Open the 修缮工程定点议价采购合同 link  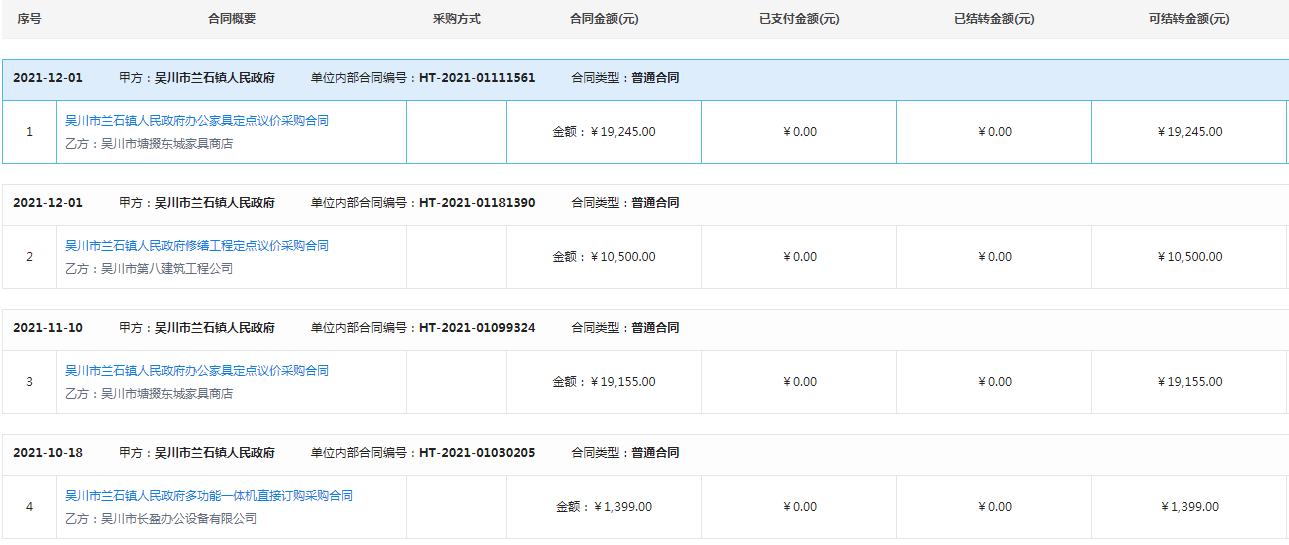point(197,246)
